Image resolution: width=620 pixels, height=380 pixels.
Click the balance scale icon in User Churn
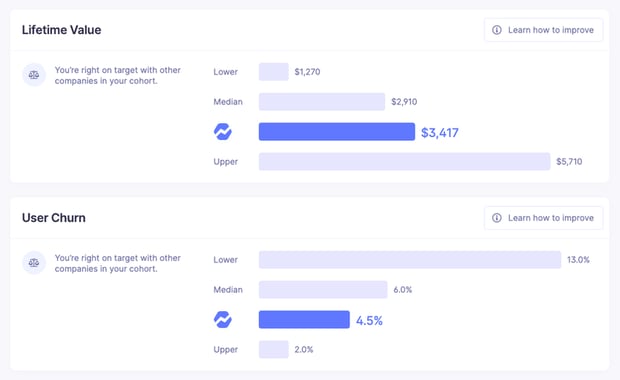point(34,263)
